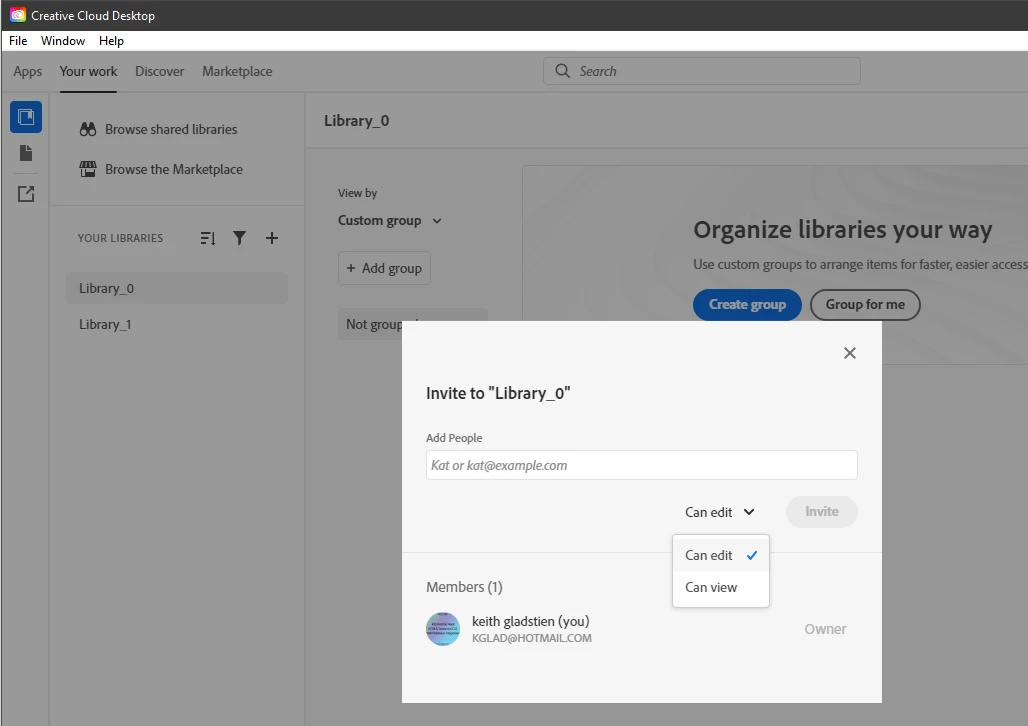
Task: Click keith gladstien's avatar thumbnail
Action: (x=443, y=629)
